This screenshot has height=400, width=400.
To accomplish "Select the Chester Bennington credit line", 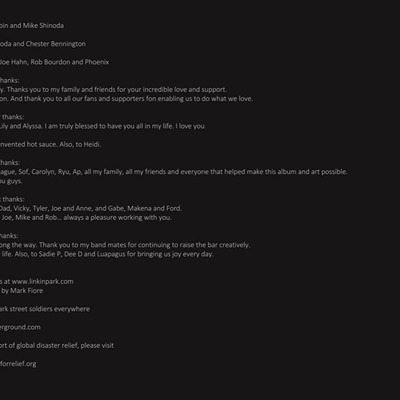I will coord(43,44).
